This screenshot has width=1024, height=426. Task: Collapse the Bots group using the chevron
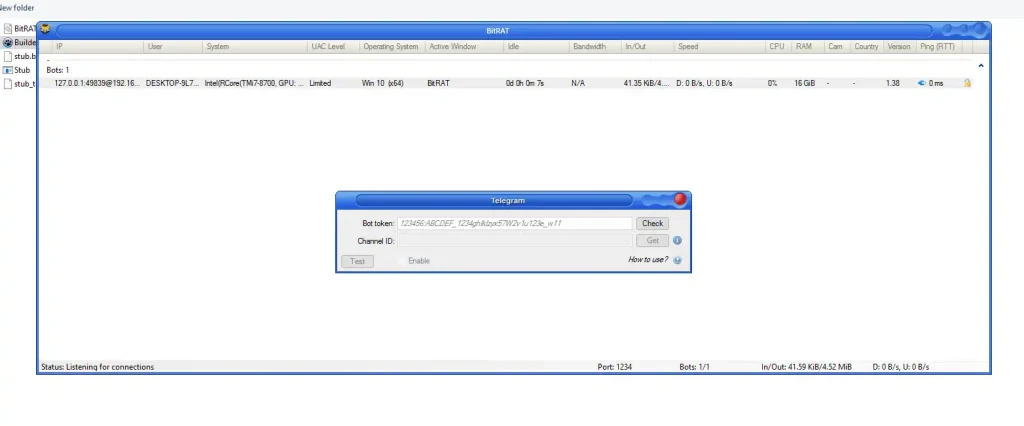(980, 66)
